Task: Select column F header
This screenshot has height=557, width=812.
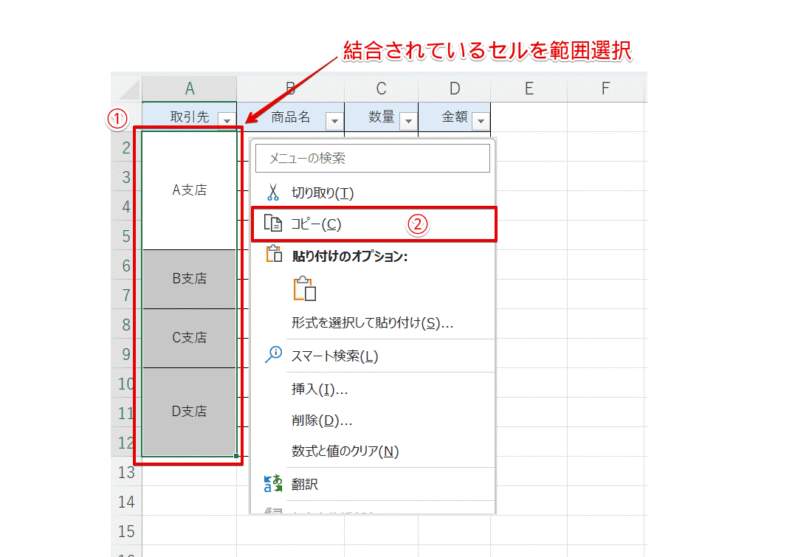Action: (x=605, y=89)
